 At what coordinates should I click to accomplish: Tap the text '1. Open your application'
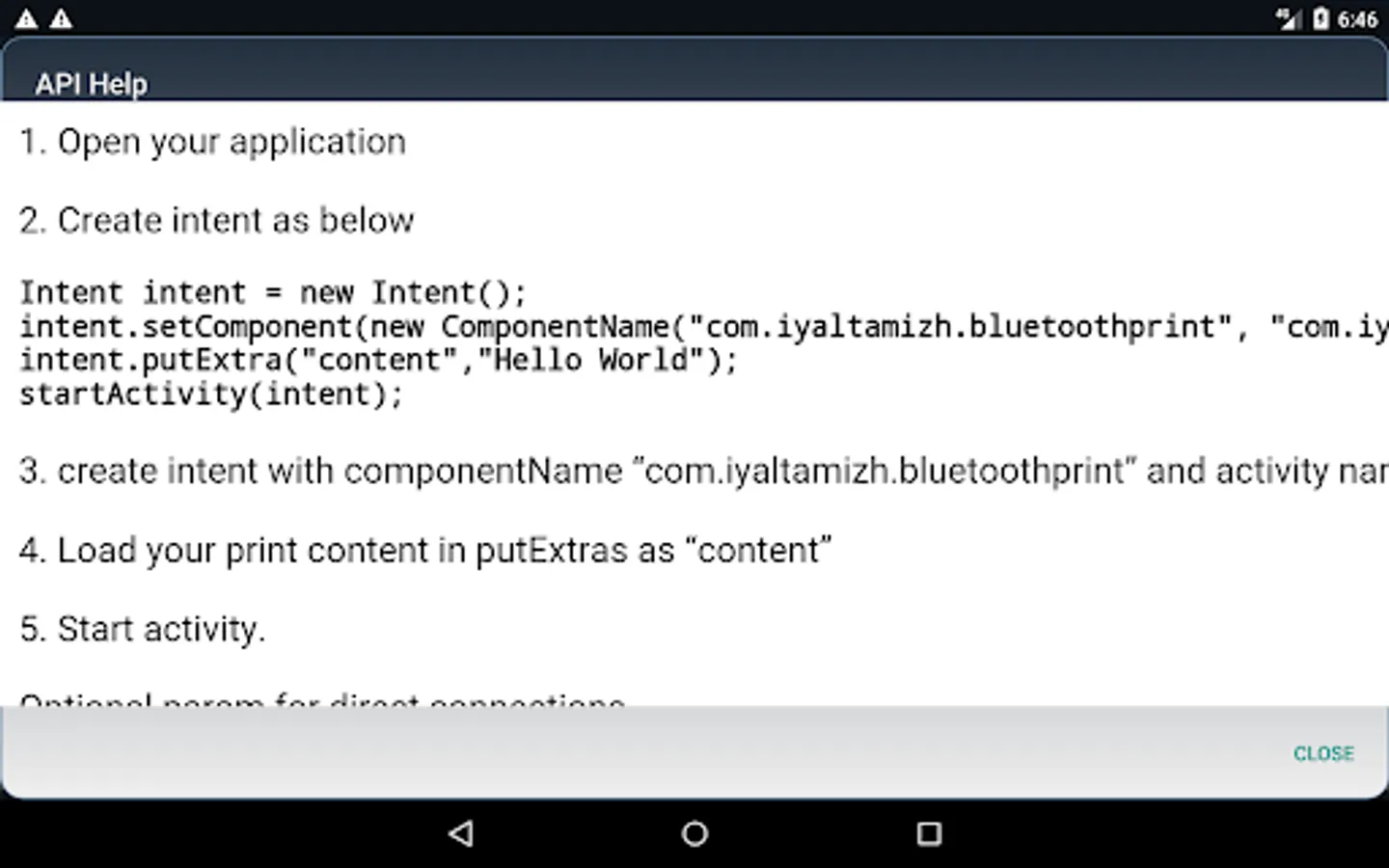(x=212, y=143)
